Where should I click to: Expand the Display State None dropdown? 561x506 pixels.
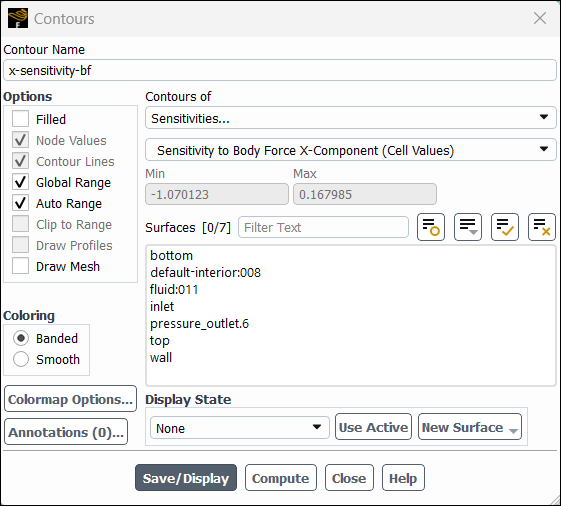240,428
